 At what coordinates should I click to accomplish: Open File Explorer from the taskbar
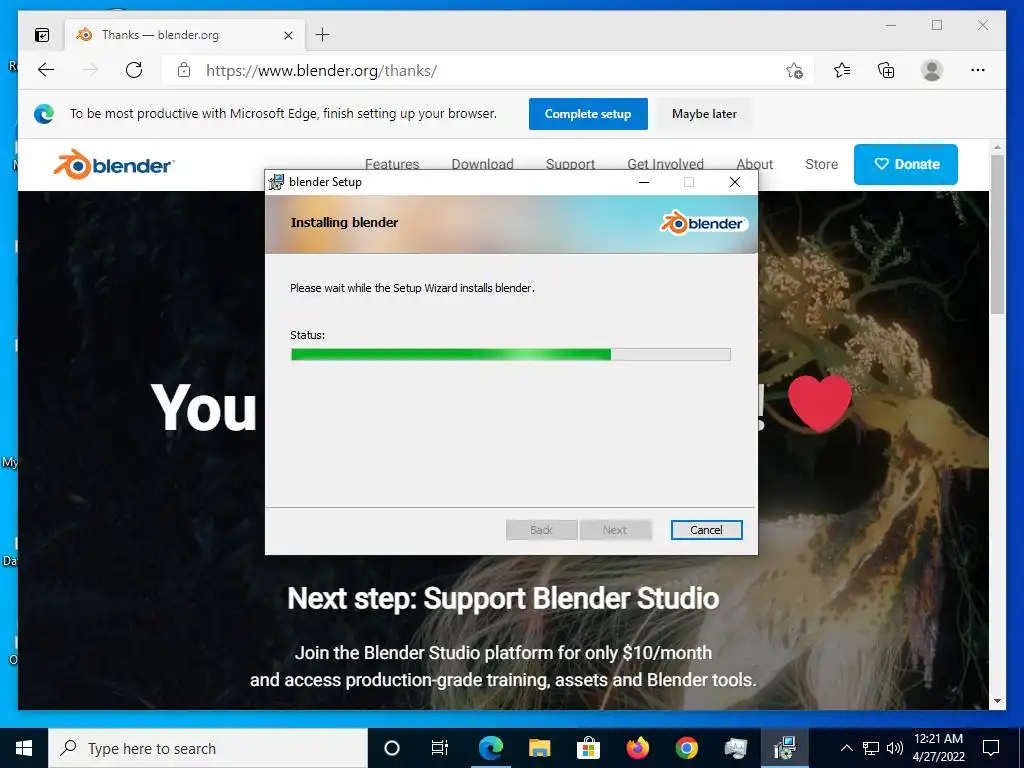point(539,748)
